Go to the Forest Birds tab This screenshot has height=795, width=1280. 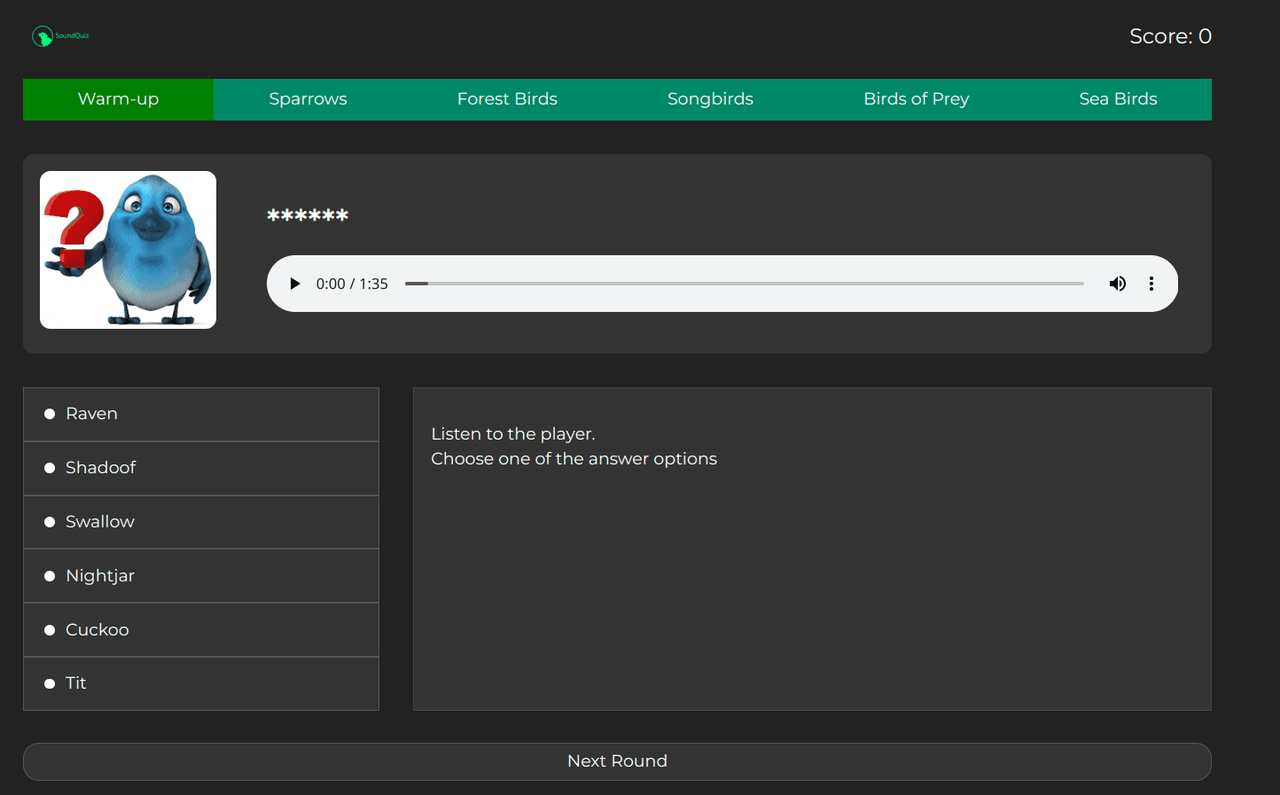507,99
